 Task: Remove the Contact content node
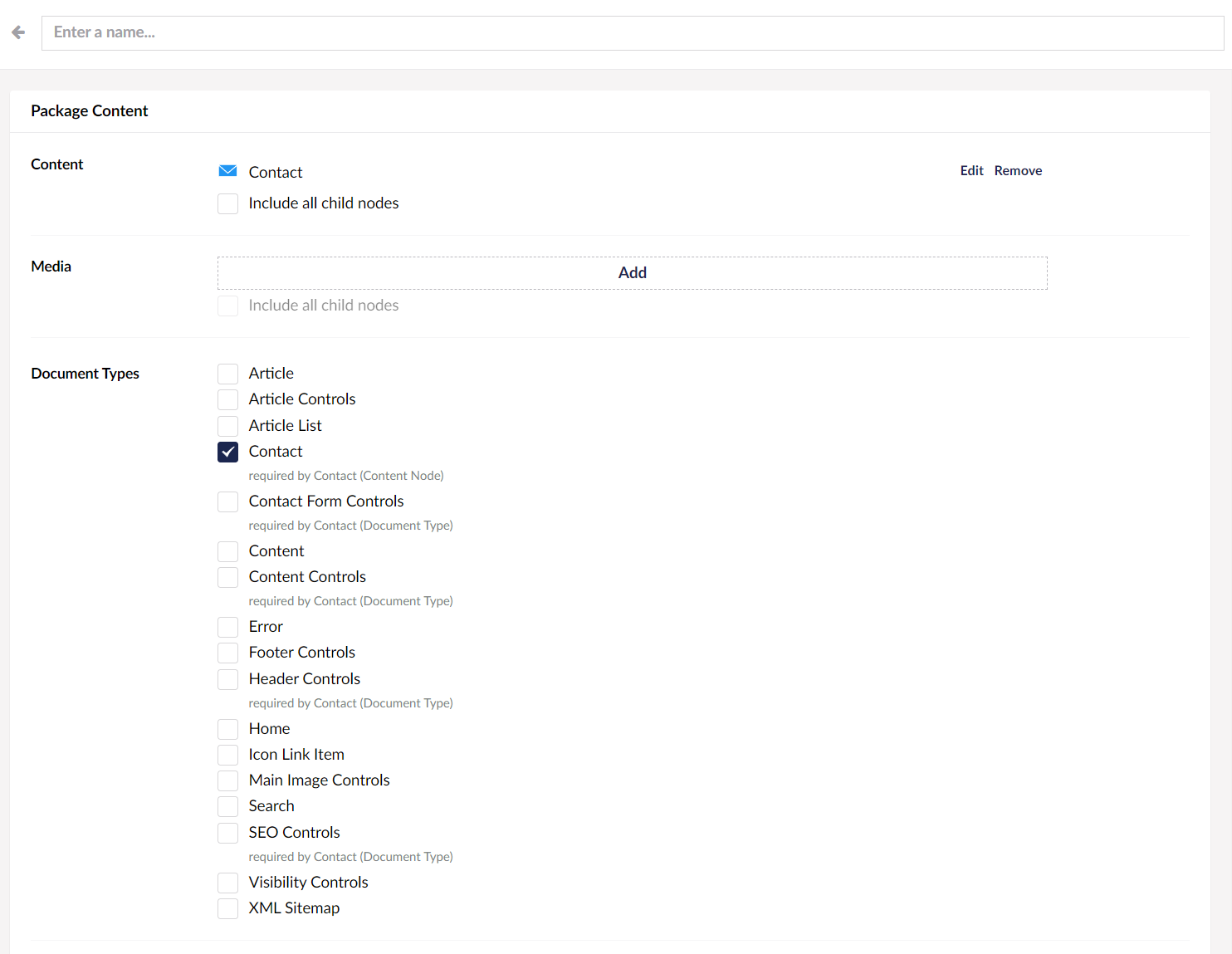point(1018,170)
